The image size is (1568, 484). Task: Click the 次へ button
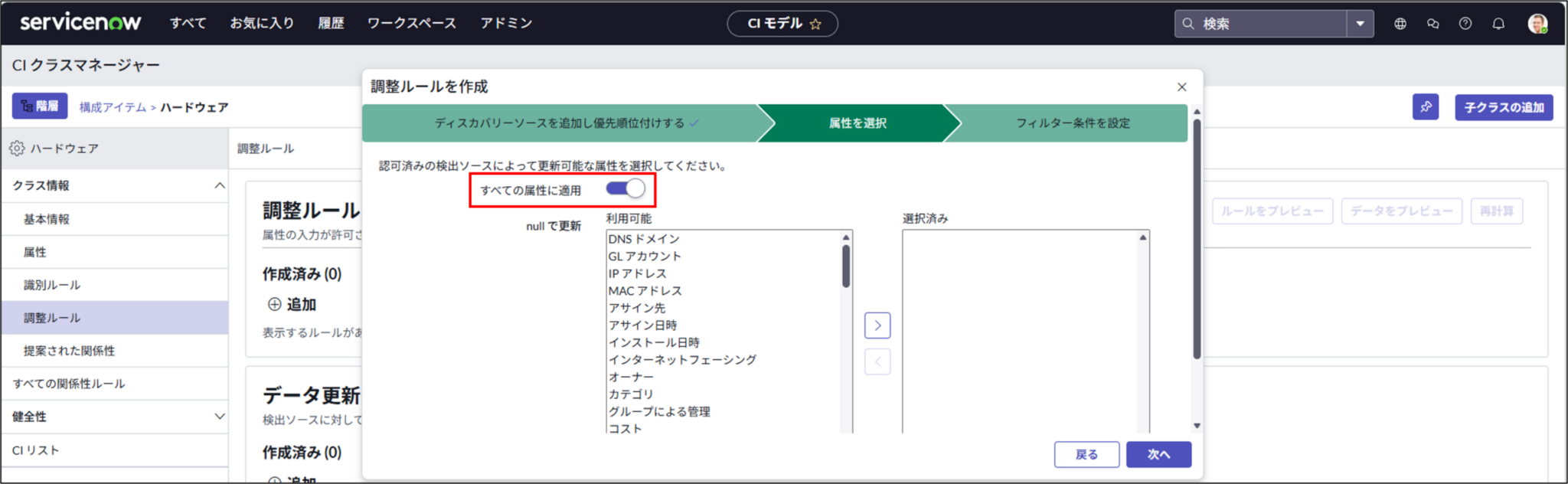coord(1158,455)
